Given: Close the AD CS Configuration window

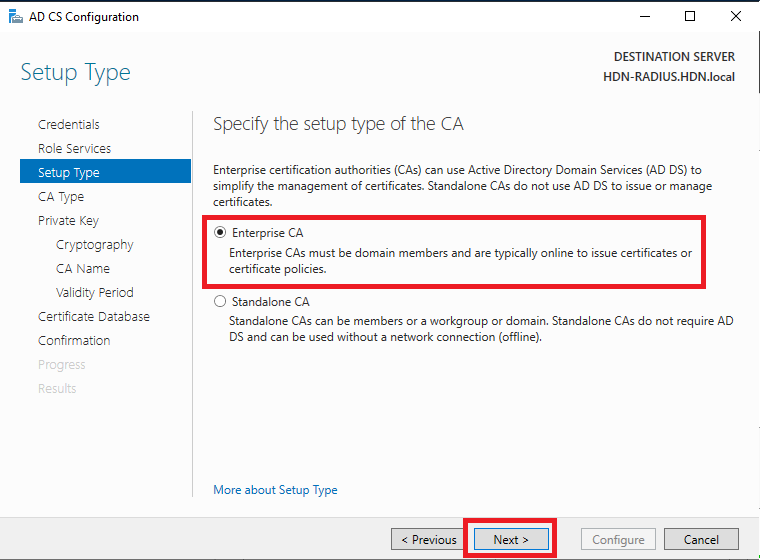Looking at the screenshot, I should (735, 16).
